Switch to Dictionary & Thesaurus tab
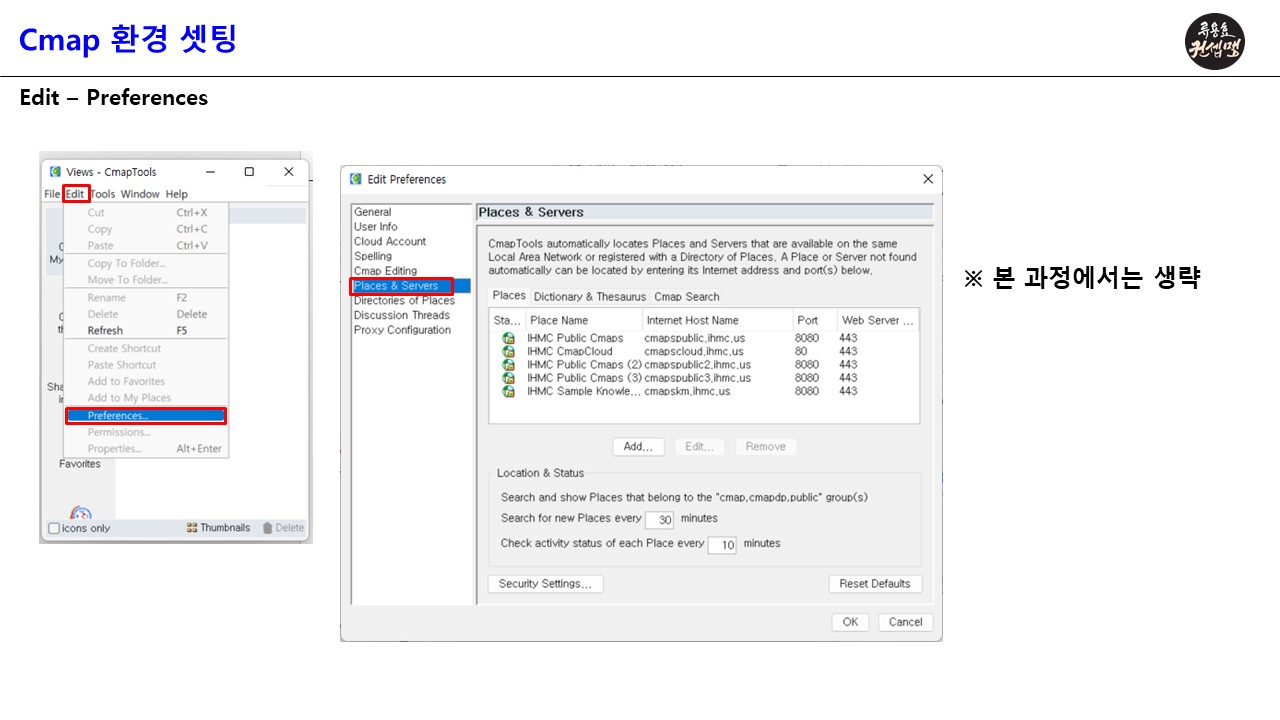The height and width of the screenshot is (720, 1280). [x=590, y=297]
